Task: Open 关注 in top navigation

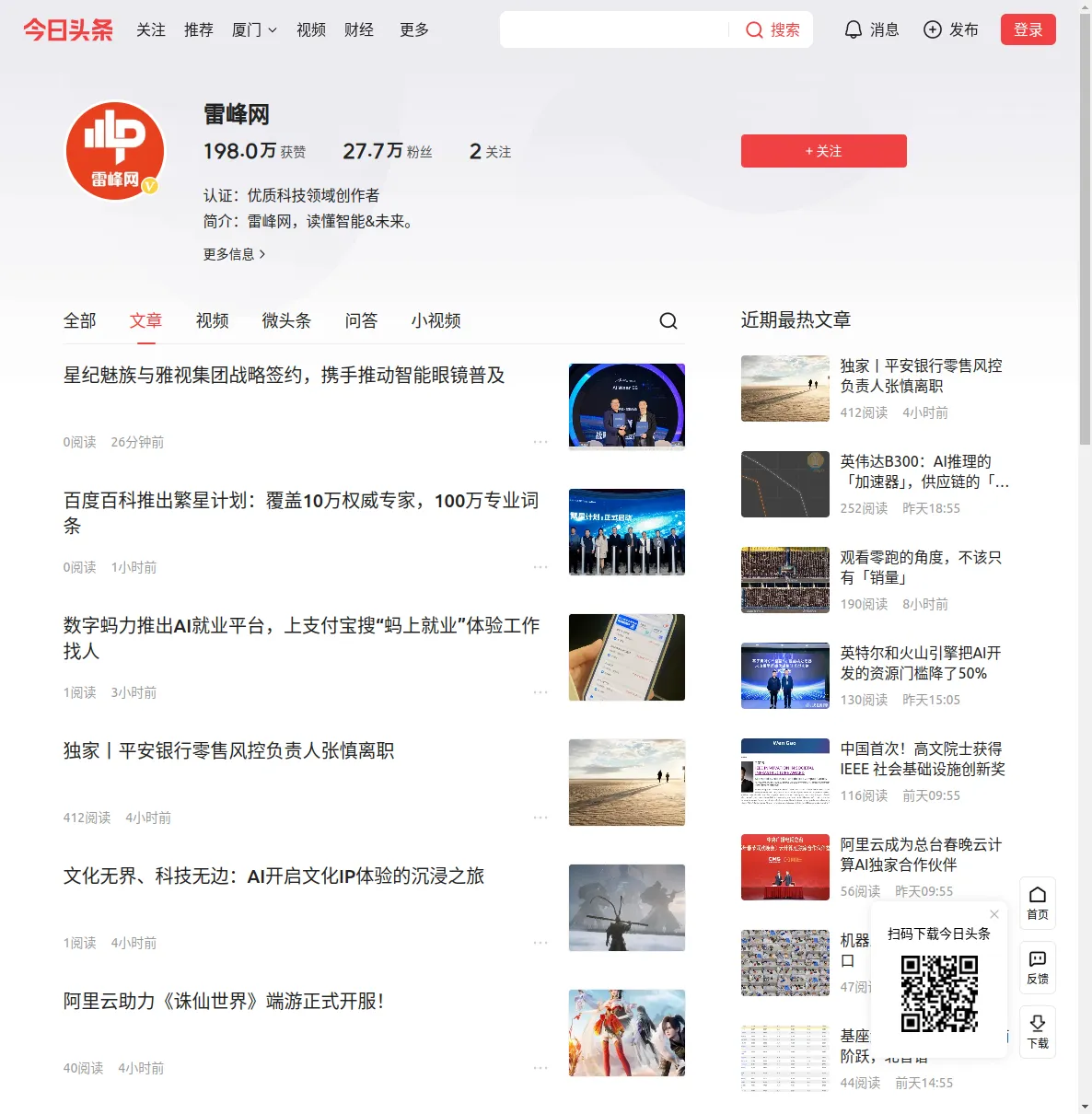Action: 151,30
